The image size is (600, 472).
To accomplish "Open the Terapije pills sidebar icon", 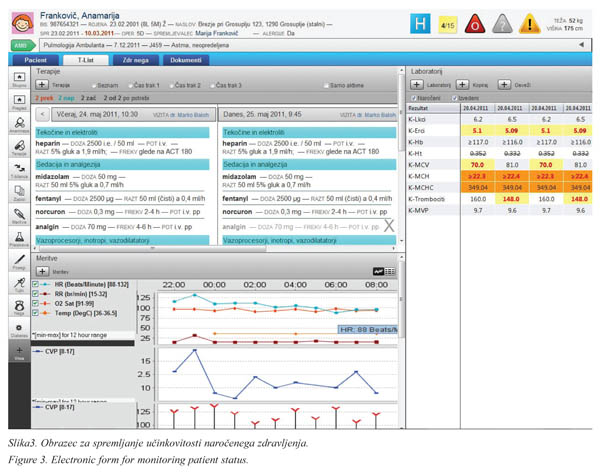I will [19, 147].
